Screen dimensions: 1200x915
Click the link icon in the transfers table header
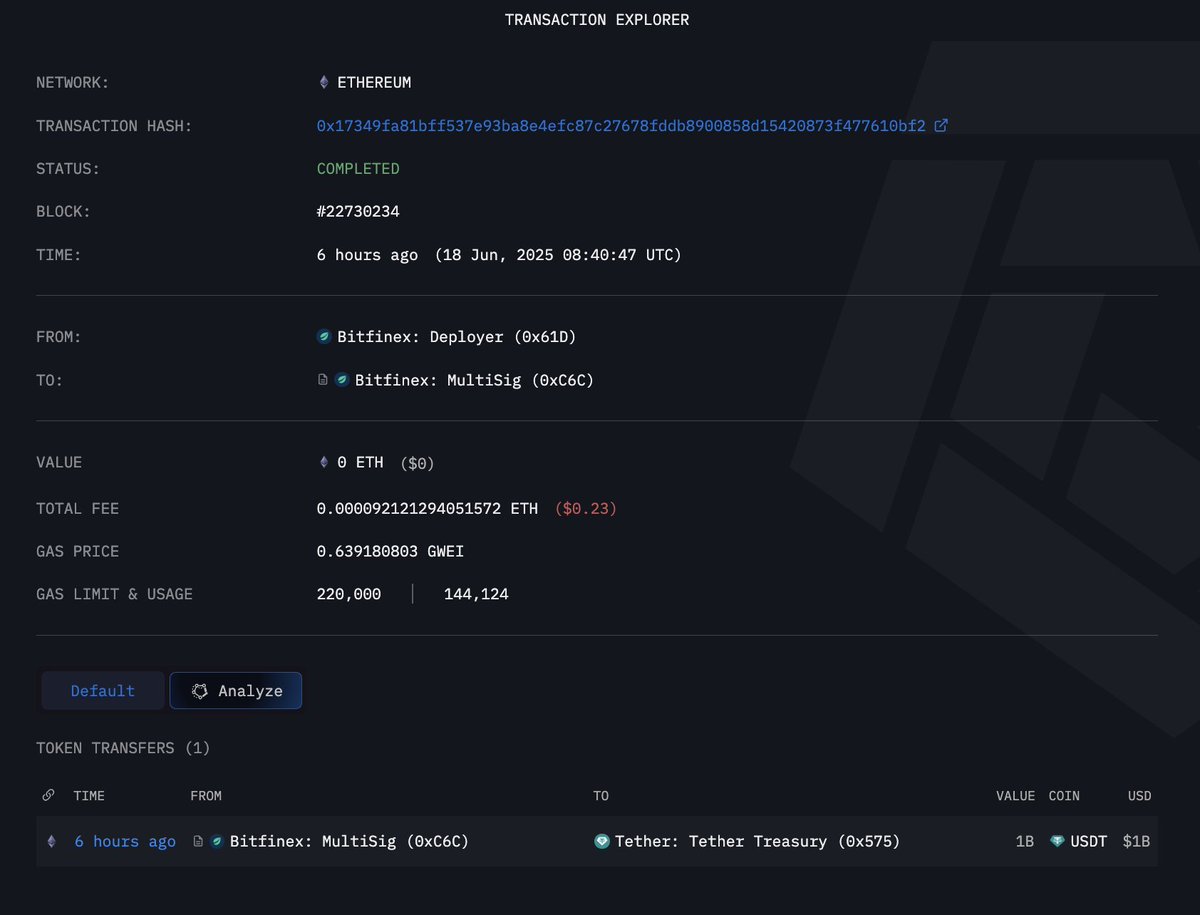[49, 796]
